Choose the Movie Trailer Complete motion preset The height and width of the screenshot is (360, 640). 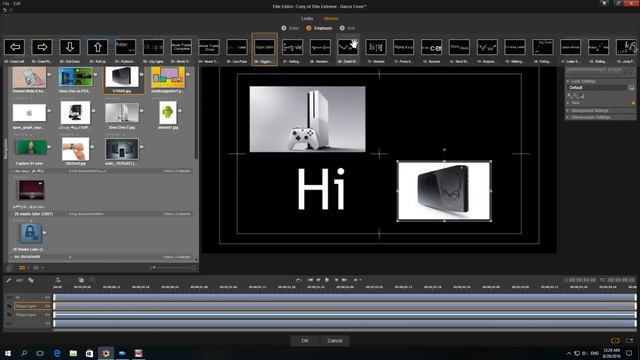[x=181, y=47]
